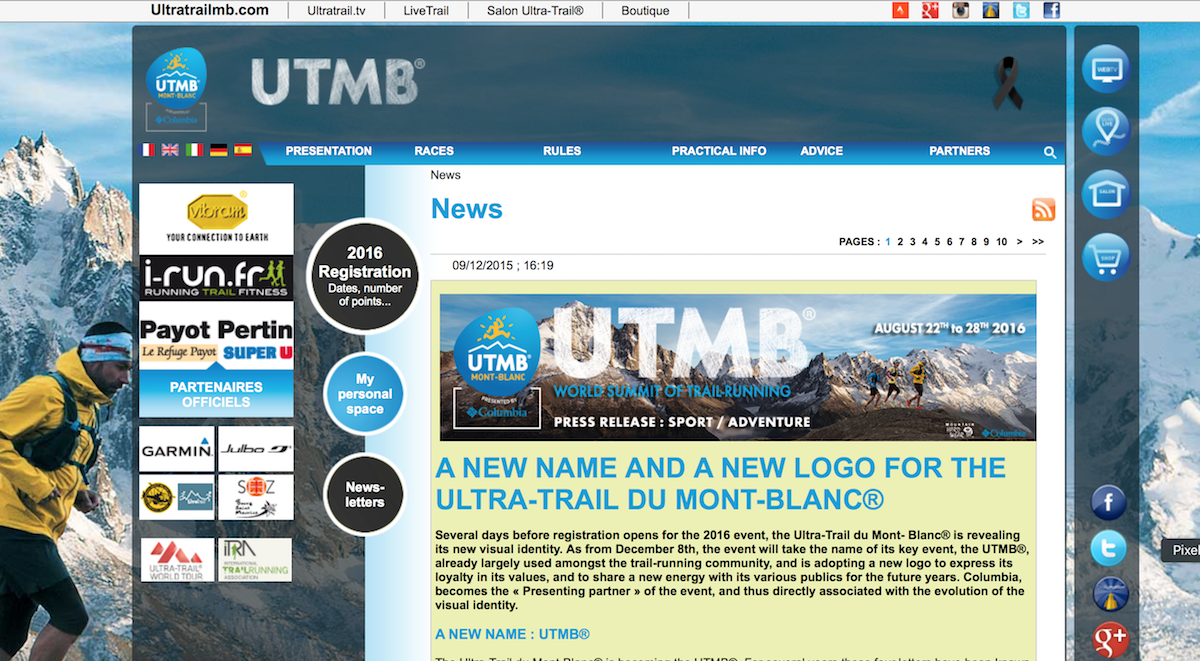Screen dimensions: 1200x661
Task: Switch language with the Spanish flag
Action: [x=243, y=150]
